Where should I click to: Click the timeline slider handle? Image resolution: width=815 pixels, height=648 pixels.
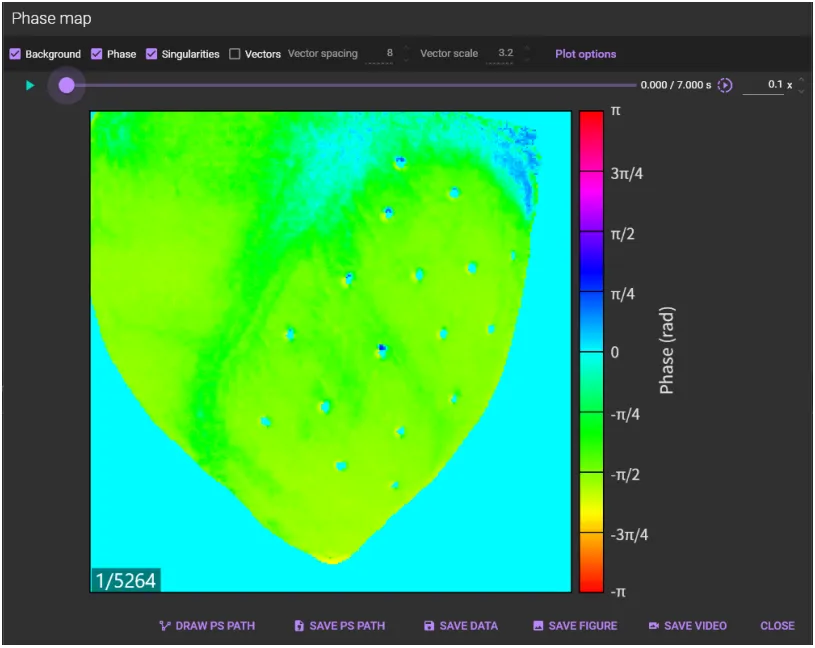(x=66, y=85)
